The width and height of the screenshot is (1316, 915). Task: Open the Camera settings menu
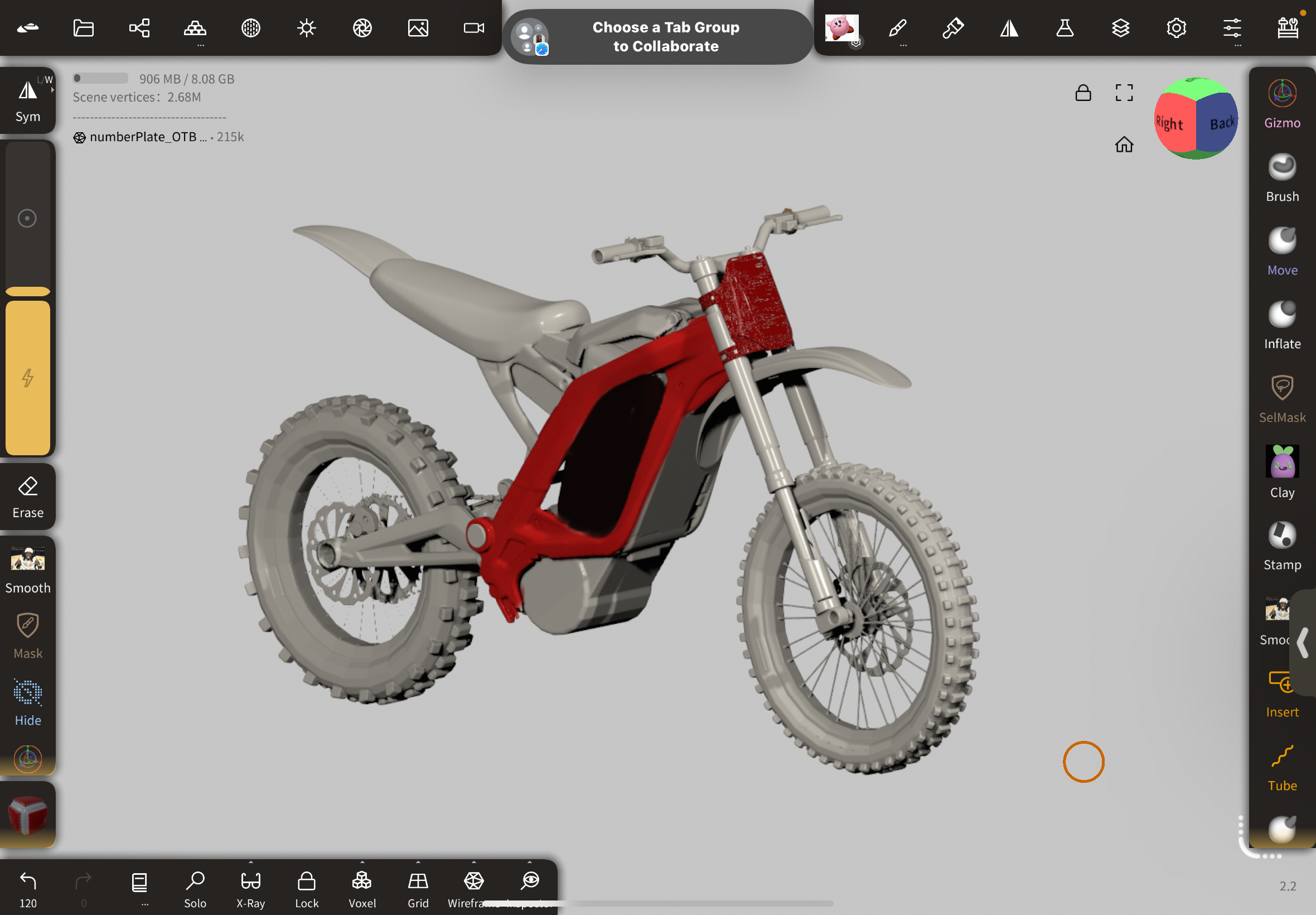(474, 27)
